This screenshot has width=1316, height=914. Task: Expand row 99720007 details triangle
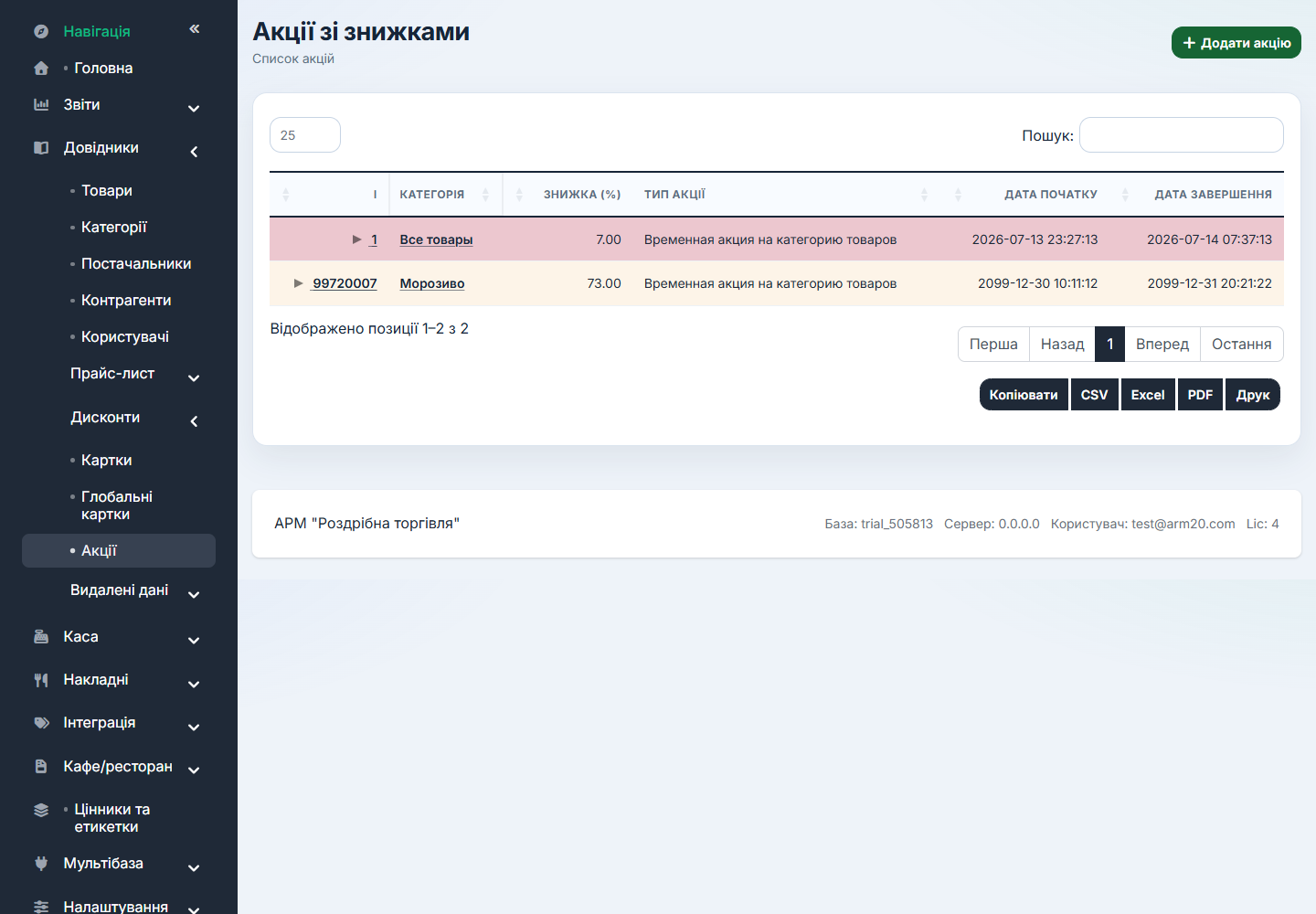(x=298, y=283)
